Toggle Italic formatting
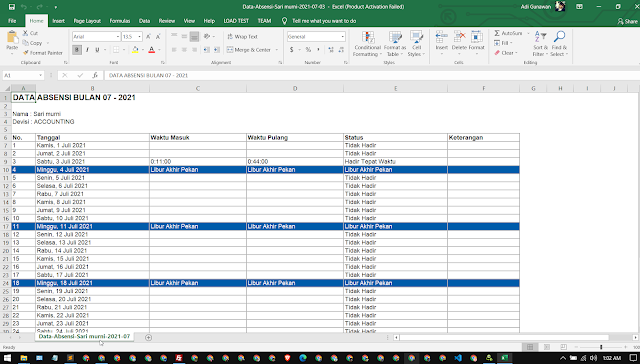The image size is (640, 364). (87, 50)
